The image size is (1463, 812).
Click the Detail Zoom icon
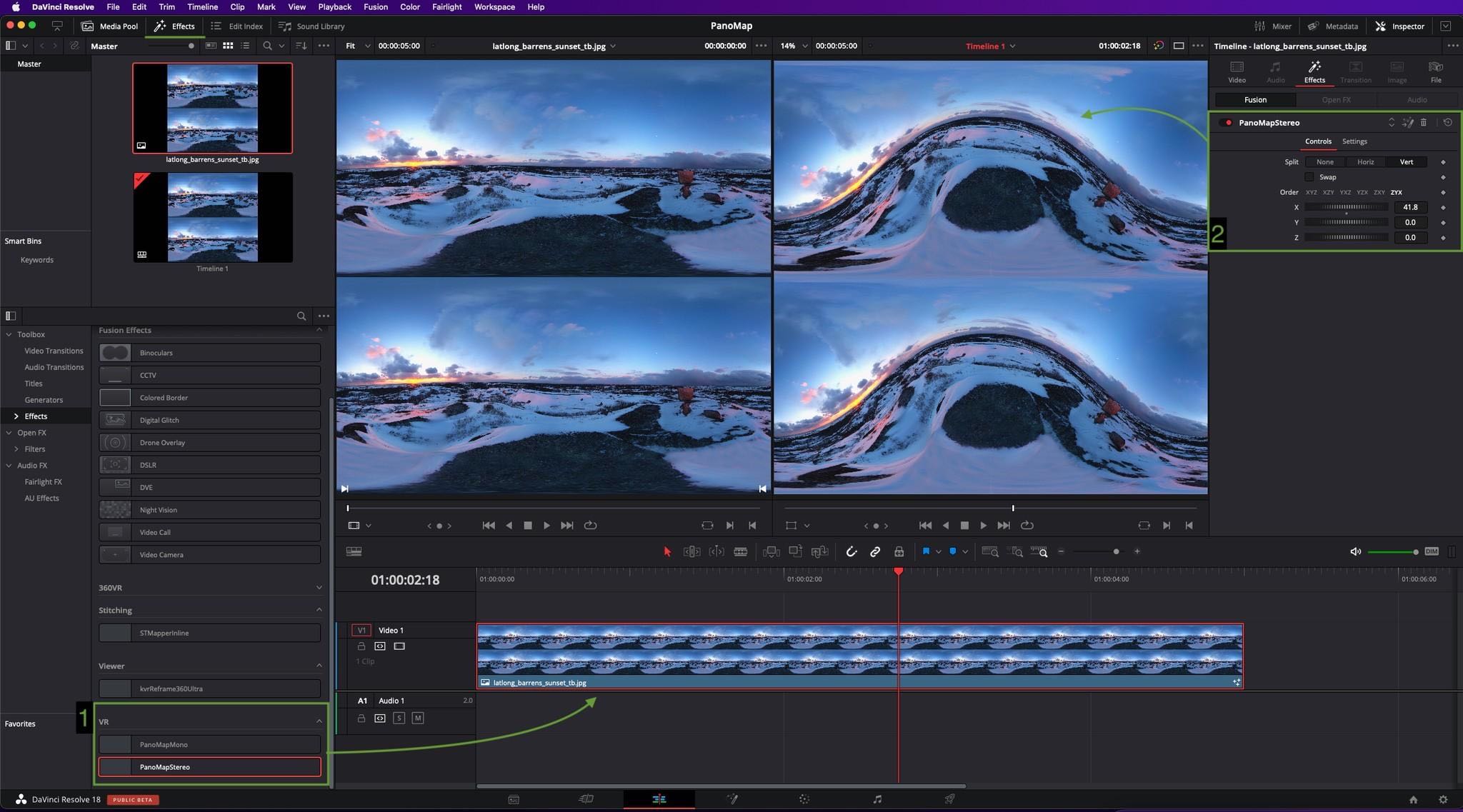(1015, 551)
